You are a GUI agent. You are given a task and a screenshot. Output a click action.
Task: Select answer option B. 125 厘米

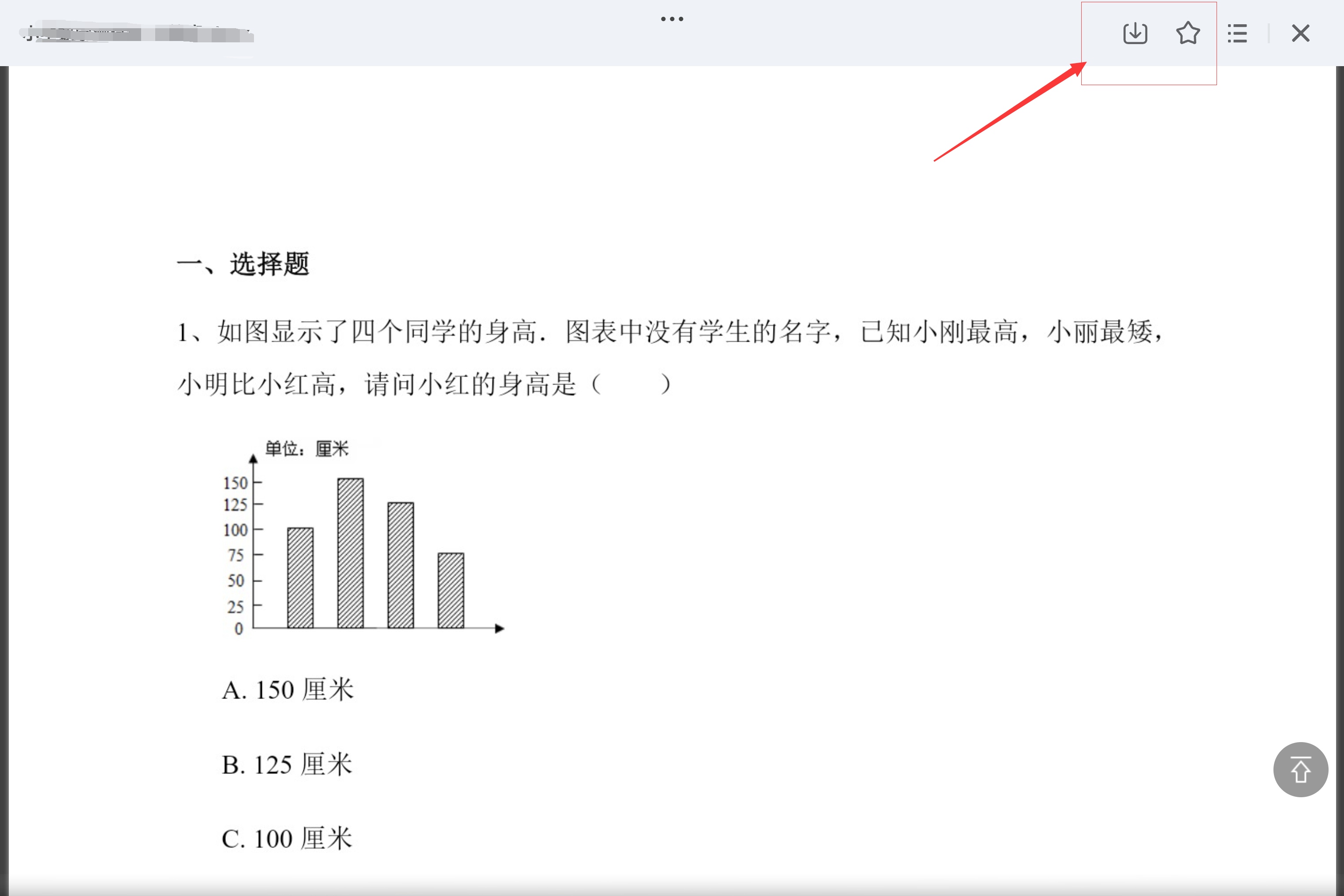click(x=287, y=764)
